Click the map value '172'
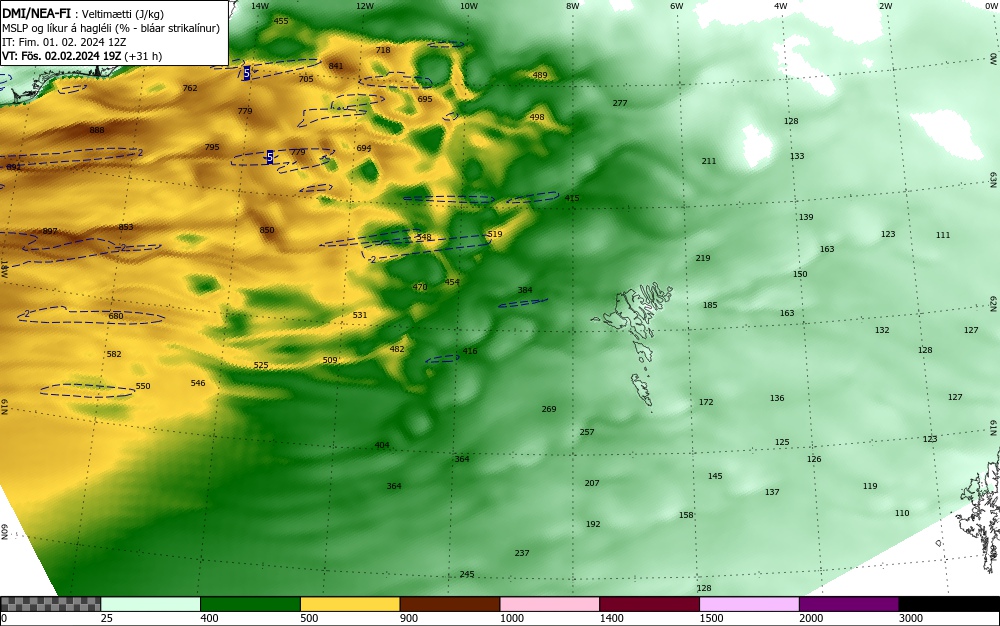The height and width of the screenshot is (626, 1000). [x=706, y=402]
